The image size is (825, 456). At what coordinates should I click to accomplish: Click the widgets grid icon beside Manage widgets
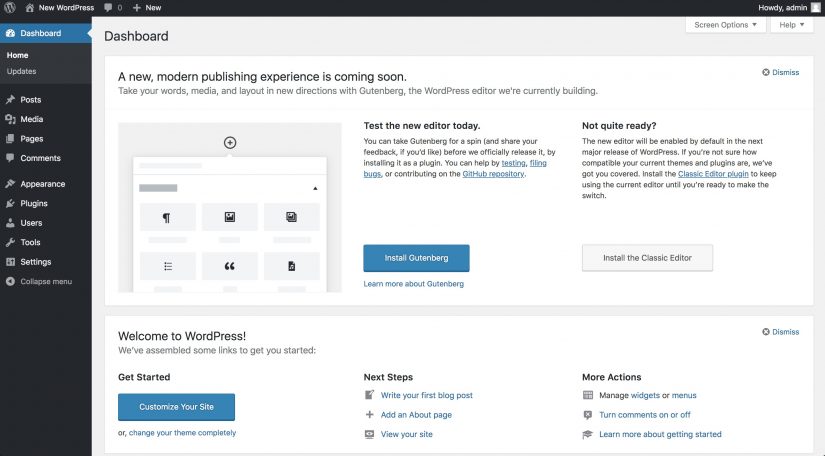pos(588,395)
